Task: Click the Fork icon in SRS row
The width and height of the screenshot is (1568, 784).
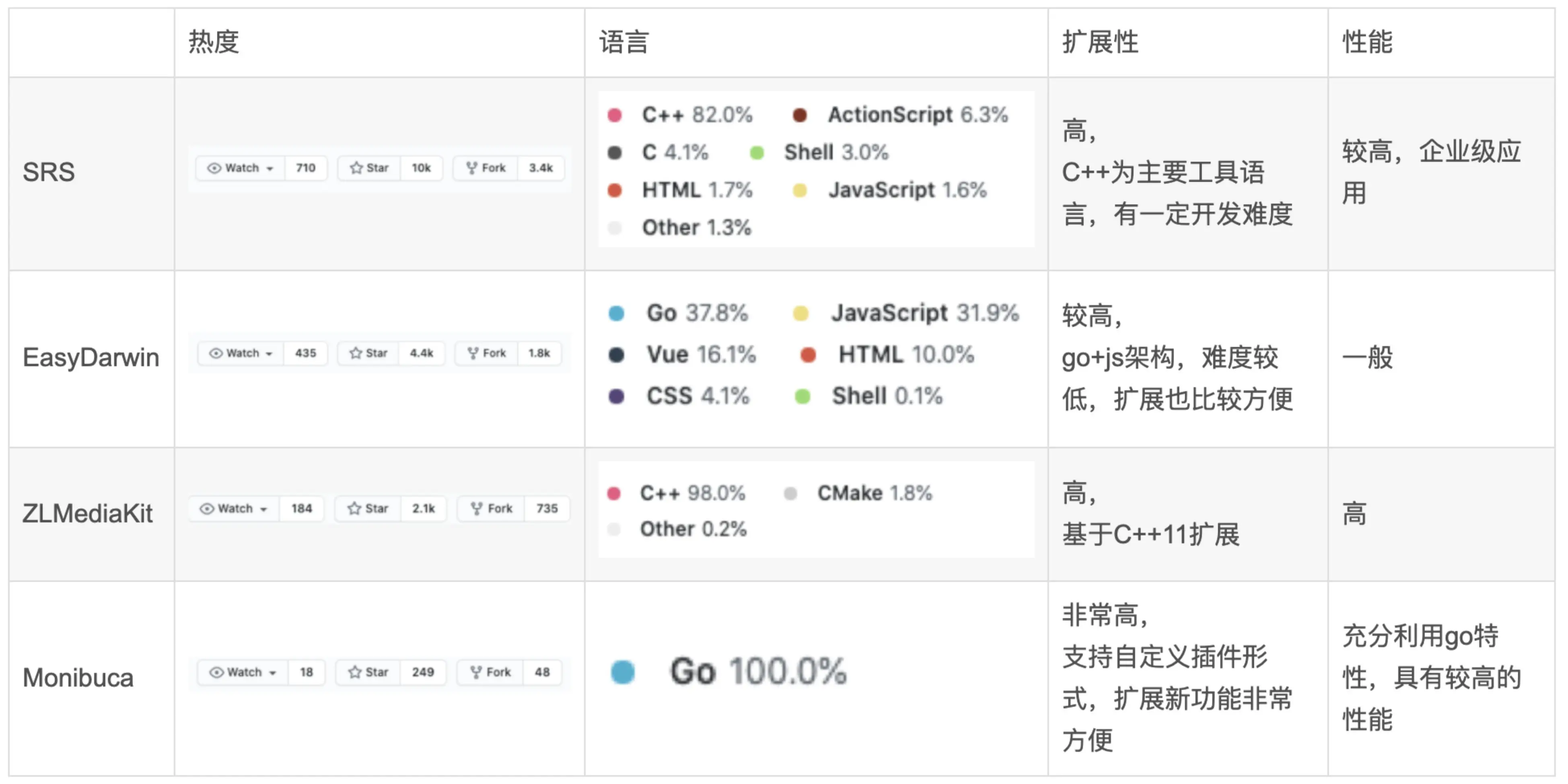Action: pyautogui.click(x=471, y=168)
